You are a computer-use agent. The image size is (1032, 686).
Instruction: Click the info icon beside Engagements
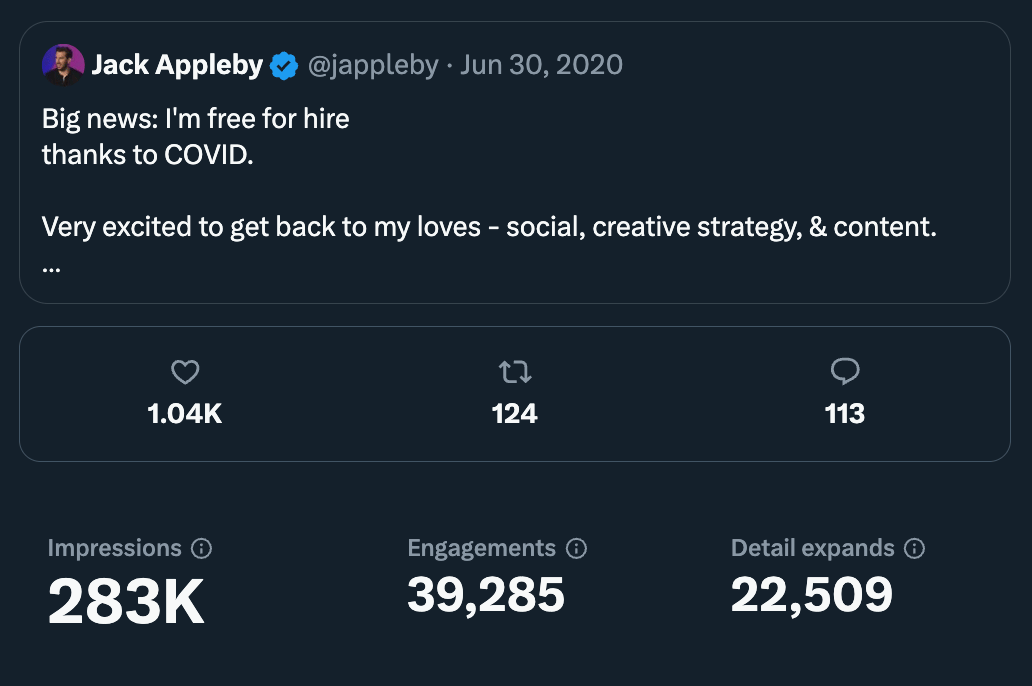[x=576, y=549]
